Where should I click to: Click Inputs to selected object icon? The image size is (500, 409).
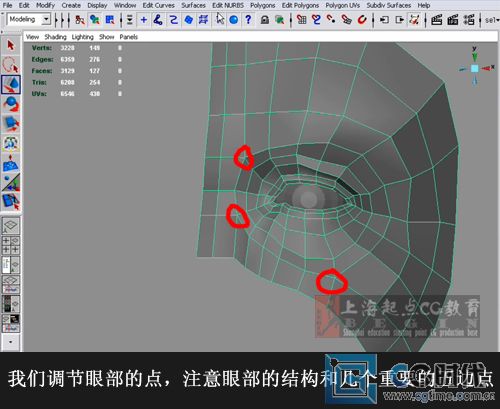[x=384, y=20]
